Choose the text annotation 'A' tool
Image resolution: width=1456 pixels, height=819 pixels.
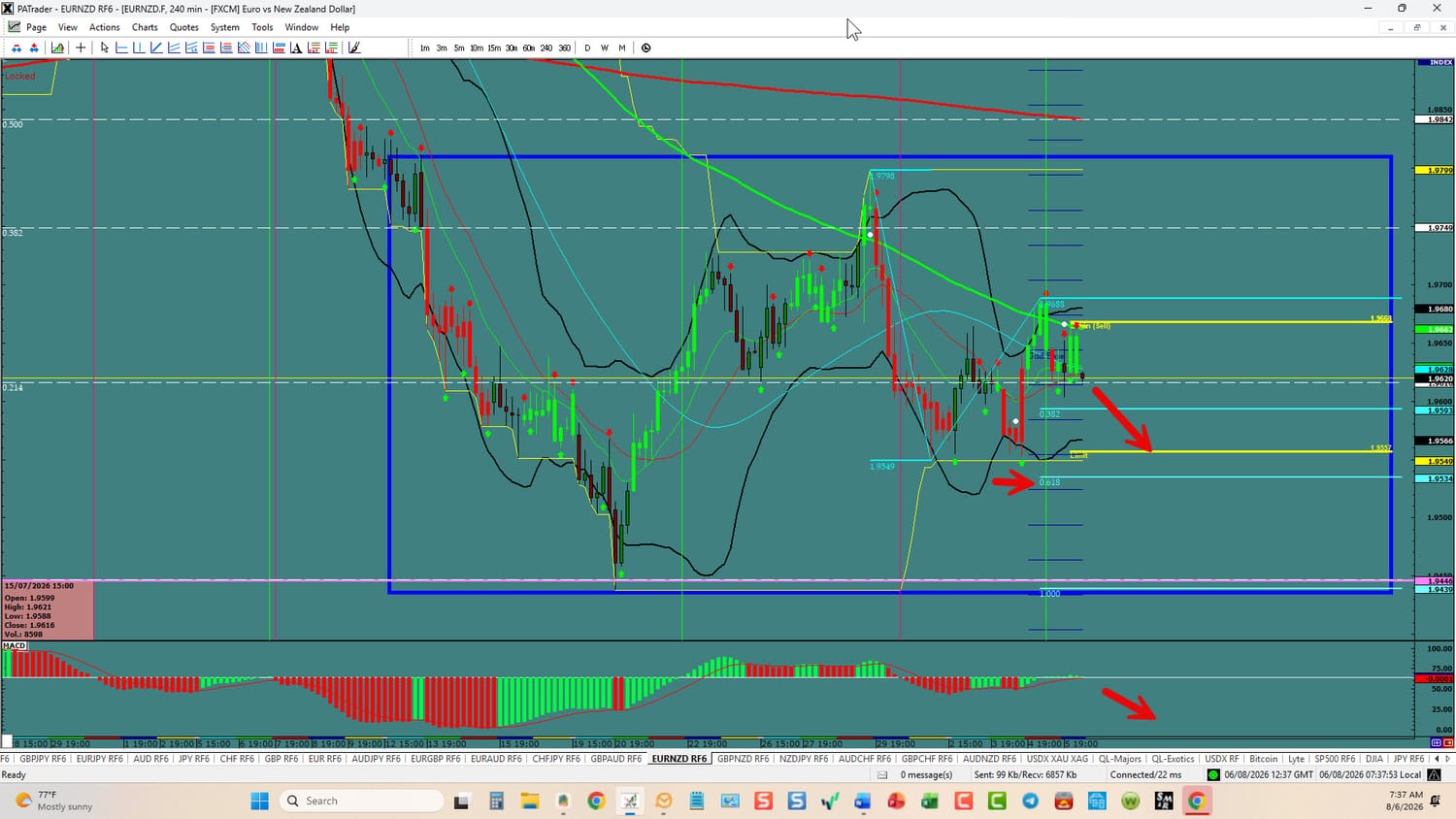coord(296,48)
